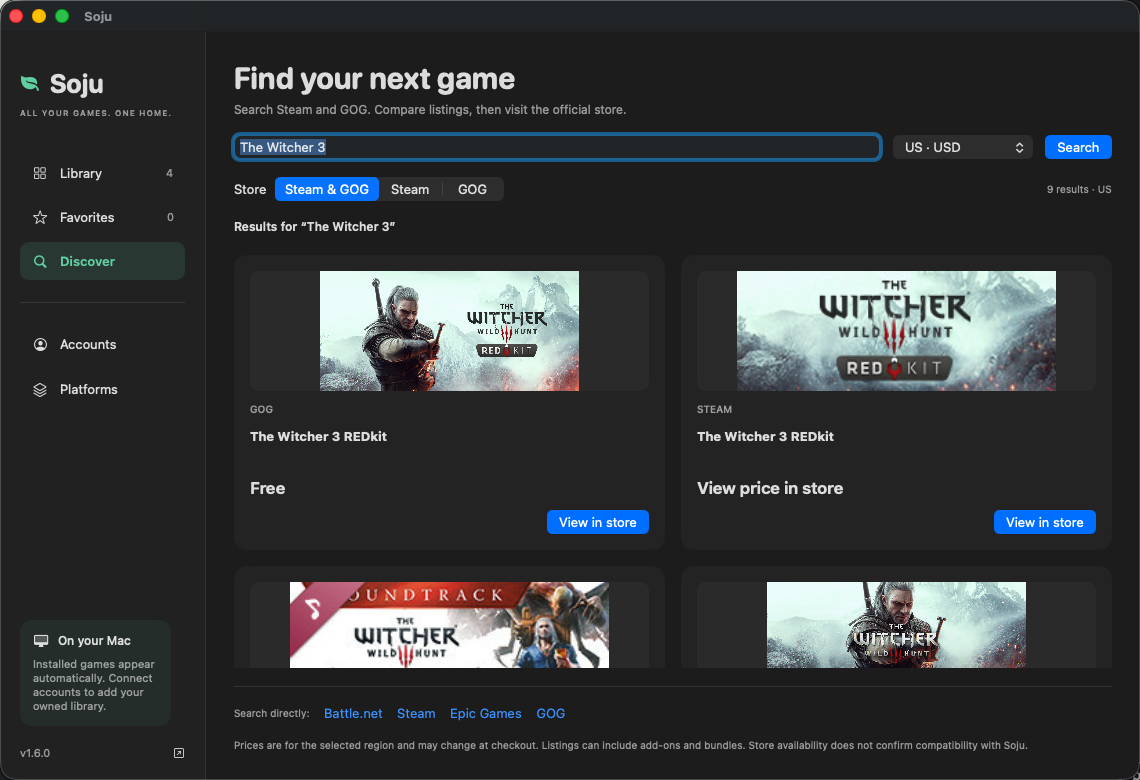Click the Favorites star icon
Image resolution: width=1140 pixels, height=780 pixels.
click(40, 217)
